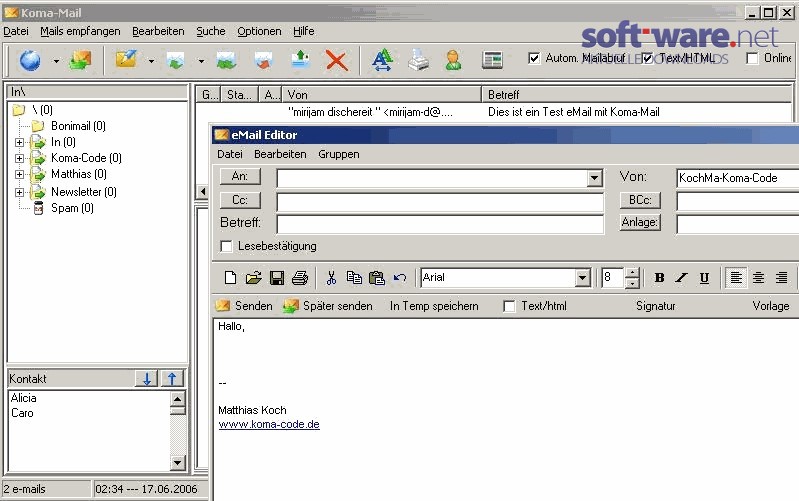
Task: Expand the In folder tree node
Action: (19, 142)
